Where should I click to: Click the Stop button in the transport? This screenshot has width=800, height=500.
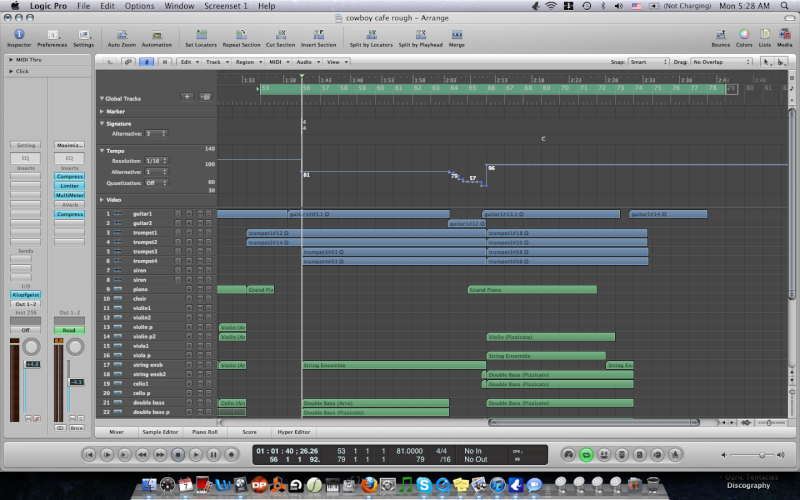point(178,454)
